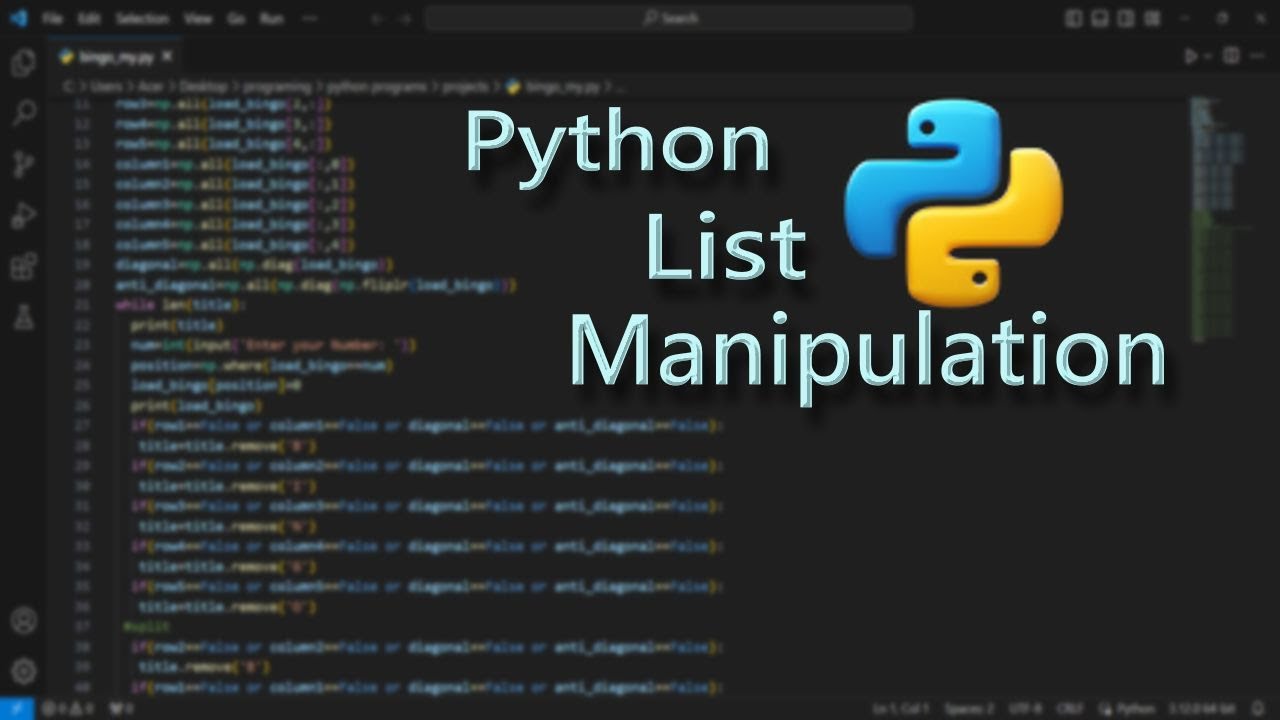Go forward with the right navigation arrow
Viewport: 1280px width, 720px height.
click(405, 18)
